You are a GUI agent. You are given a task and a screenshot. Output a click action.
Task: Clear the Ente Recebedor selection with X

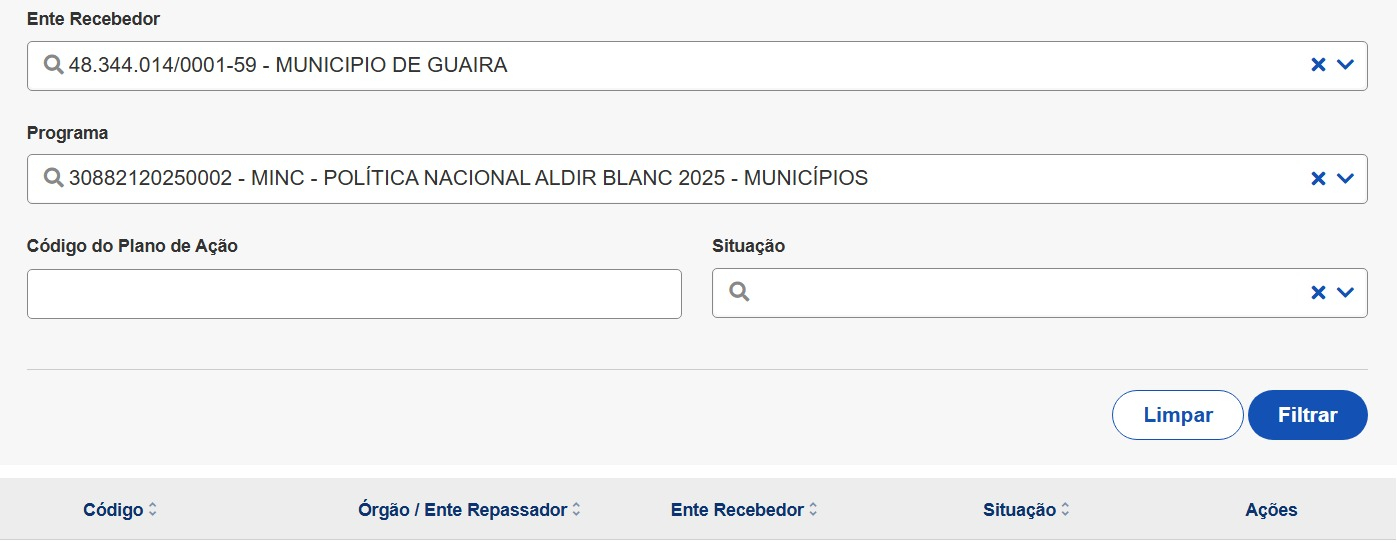1318,65
